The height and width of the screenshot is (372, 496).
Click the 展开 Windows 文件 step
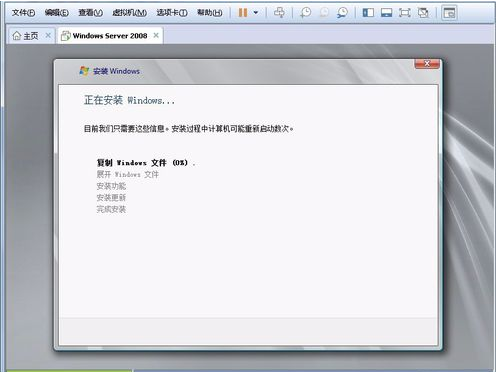[128, 174]
